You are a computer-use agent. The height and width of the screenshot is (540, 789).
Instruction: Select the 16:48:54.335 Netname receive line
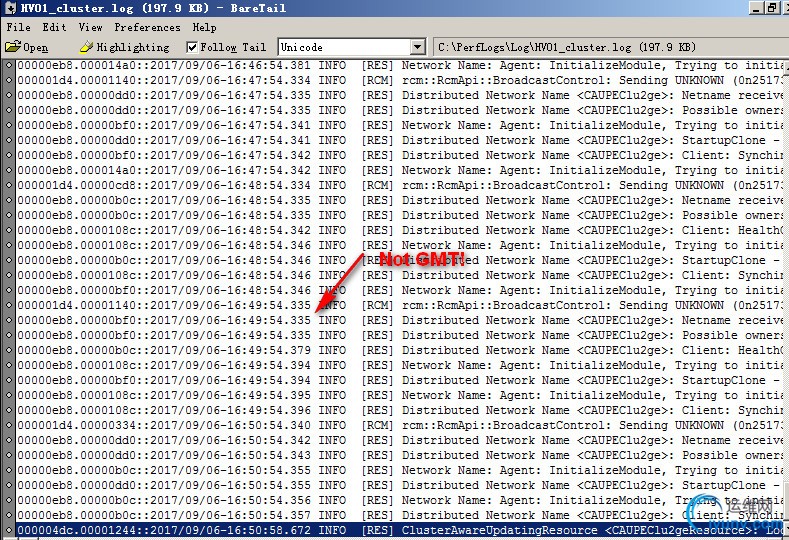pyautogui.click(x=400, y=200)
